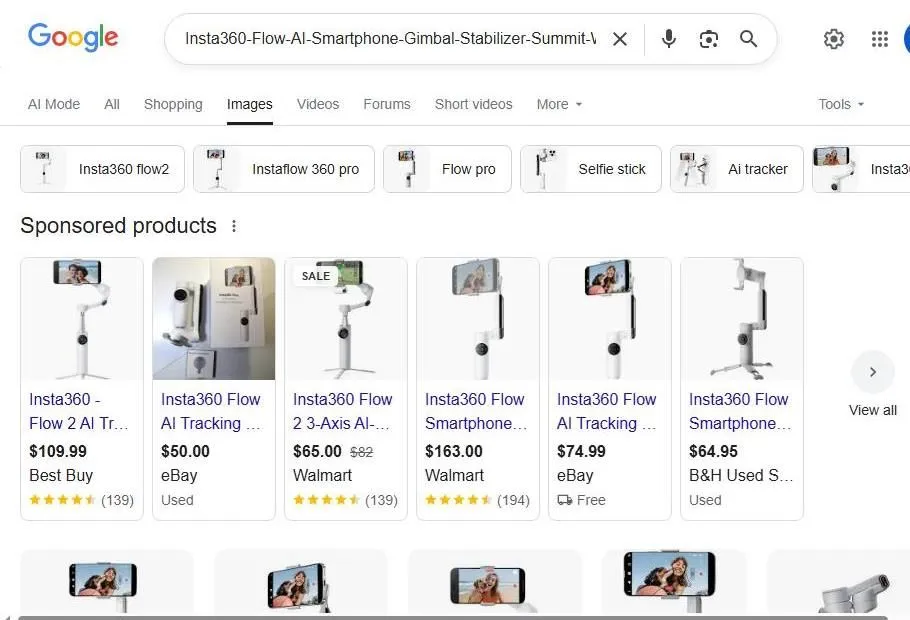Click the SALE-tagged Insta360 Flow 2 thumbnail

[345, 318]
